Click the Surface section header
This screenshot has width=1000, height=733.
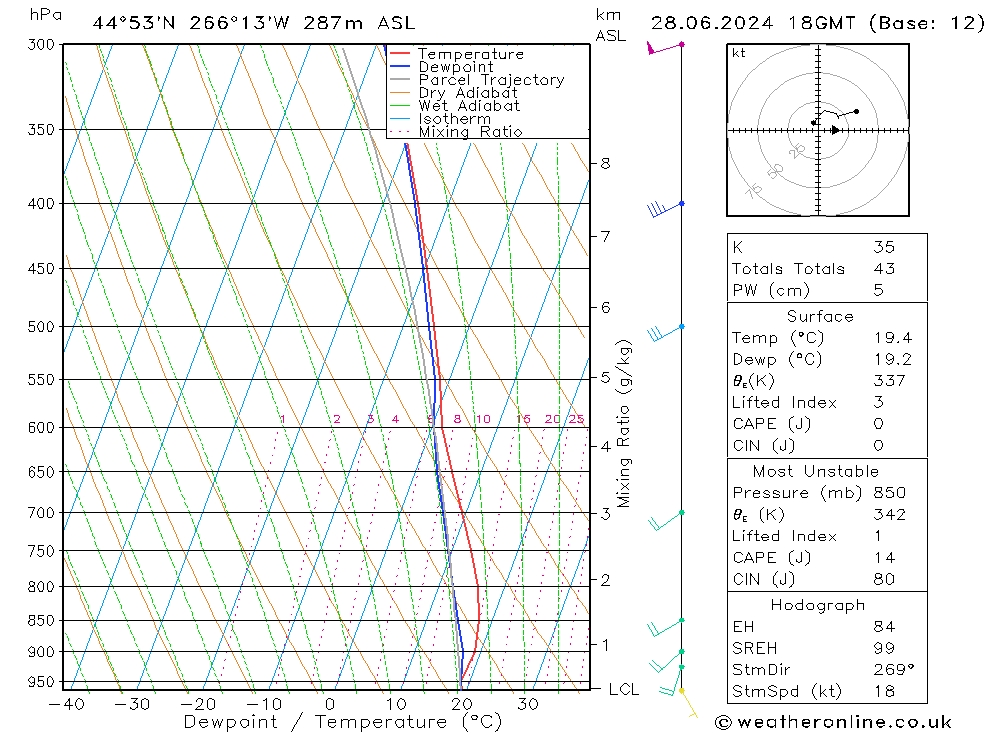(819, 316)
